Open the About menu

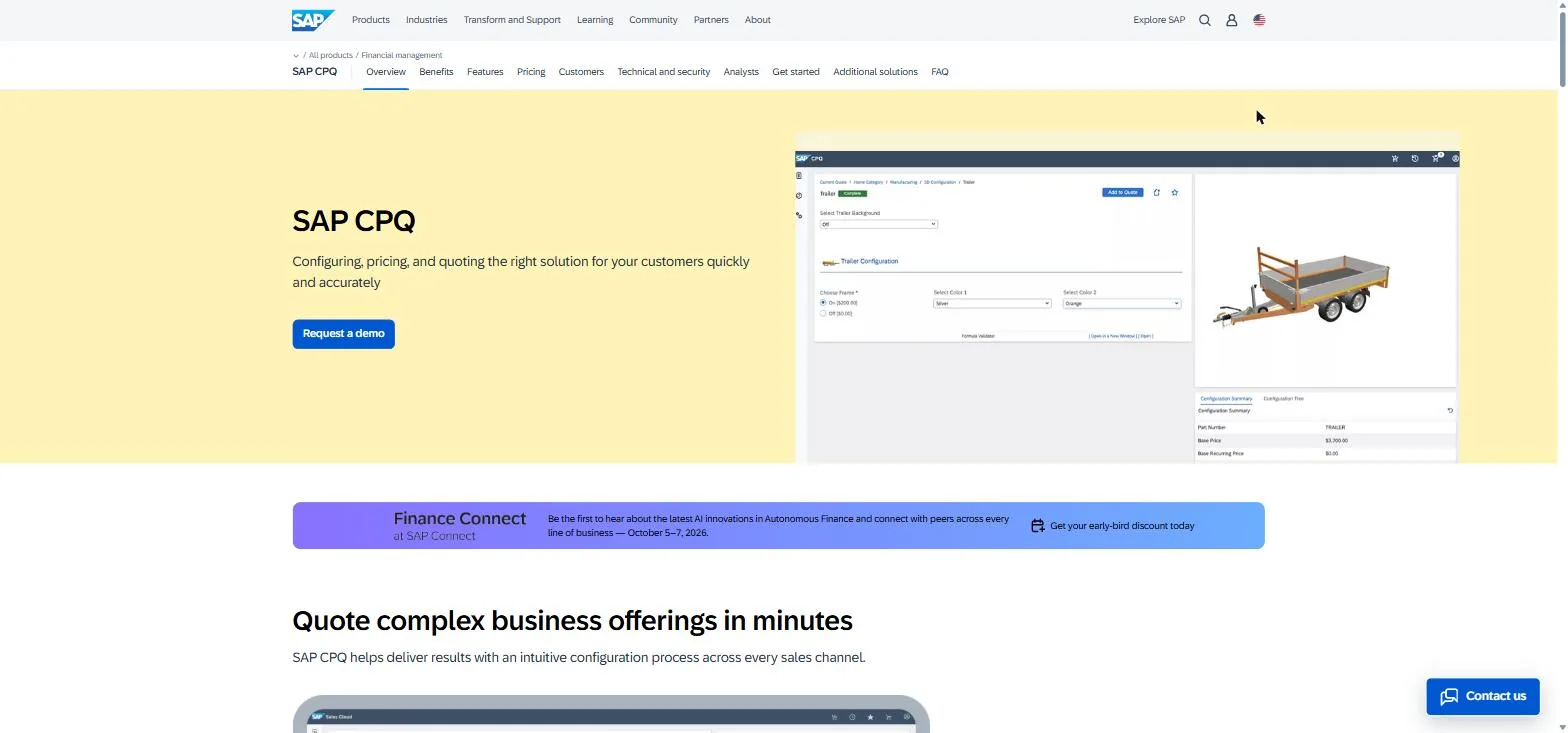coord(758,20)
